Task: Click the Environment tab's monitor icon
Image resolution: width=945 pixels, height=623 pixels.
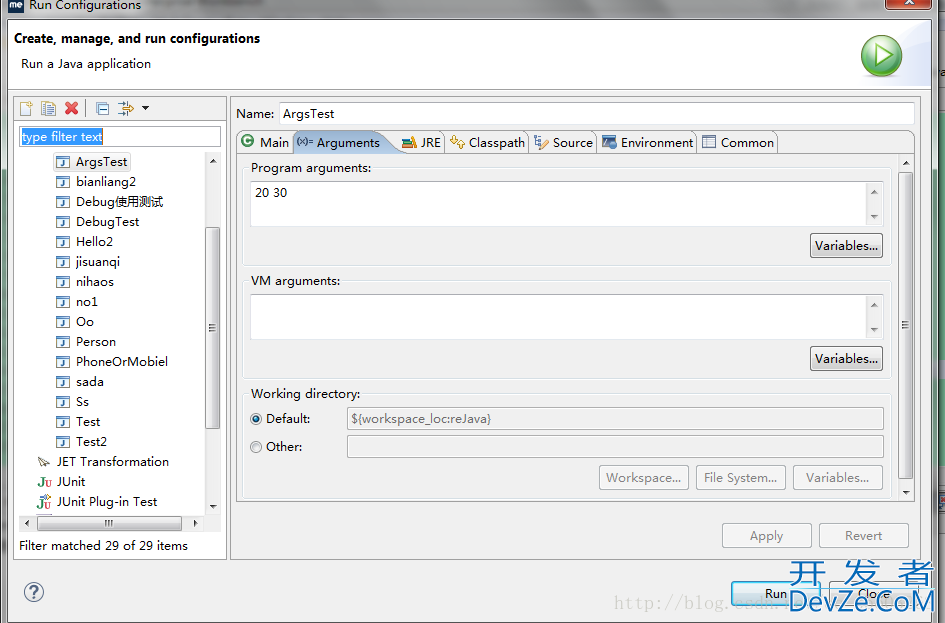Action: pyautogui.click(x=609, y=142)
